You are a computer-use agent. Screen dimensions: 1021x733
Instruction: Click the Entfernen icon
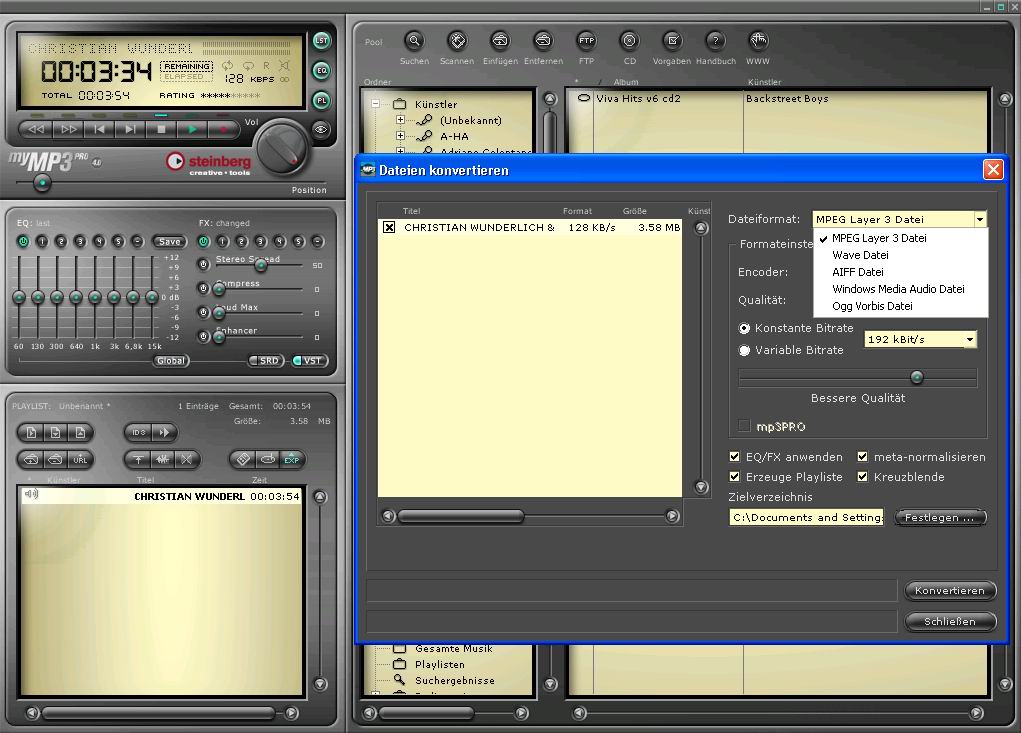coord(543,41)
